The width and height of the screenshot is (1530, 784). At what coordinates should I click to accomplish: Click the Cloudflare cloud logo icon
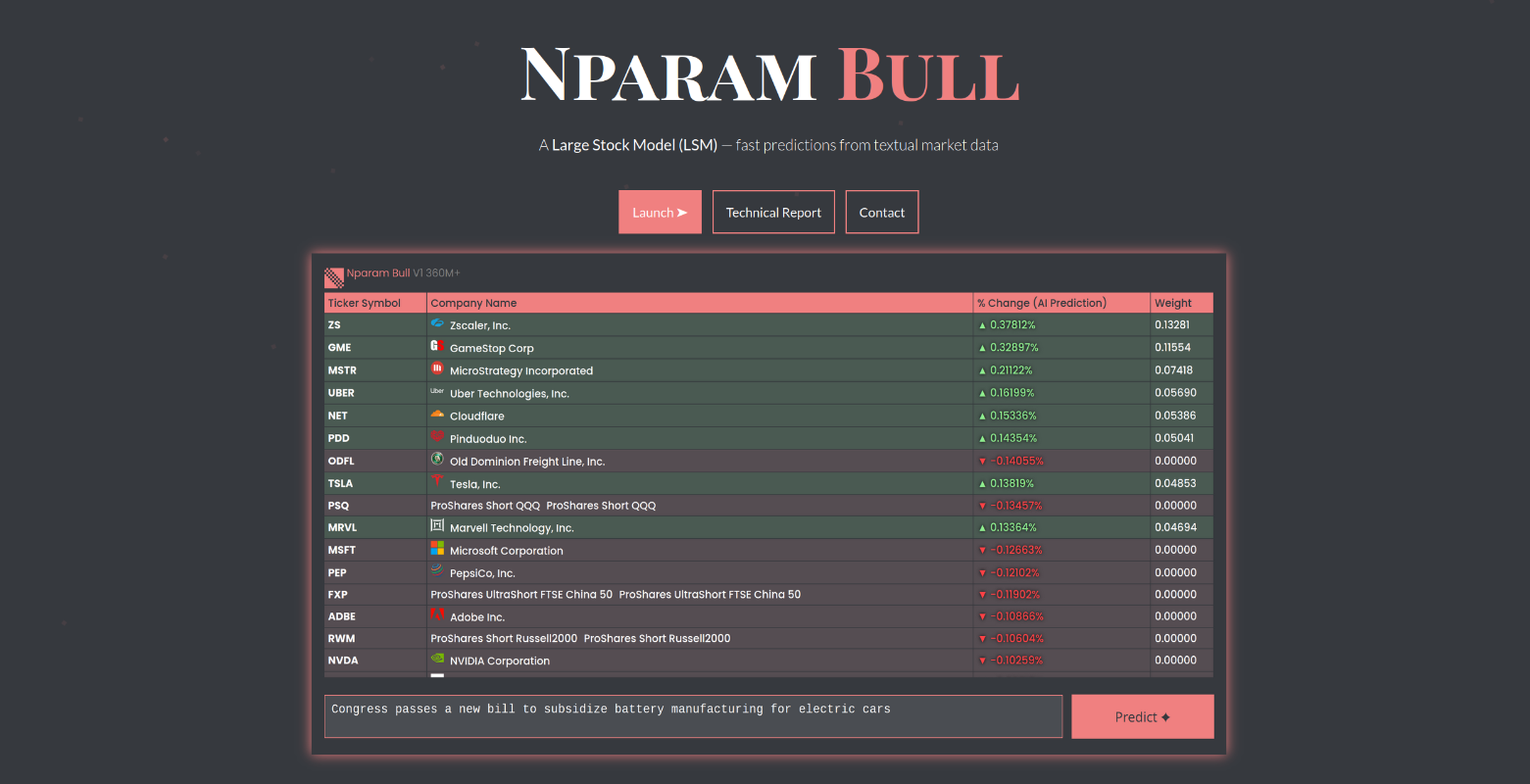pos(437,414)
